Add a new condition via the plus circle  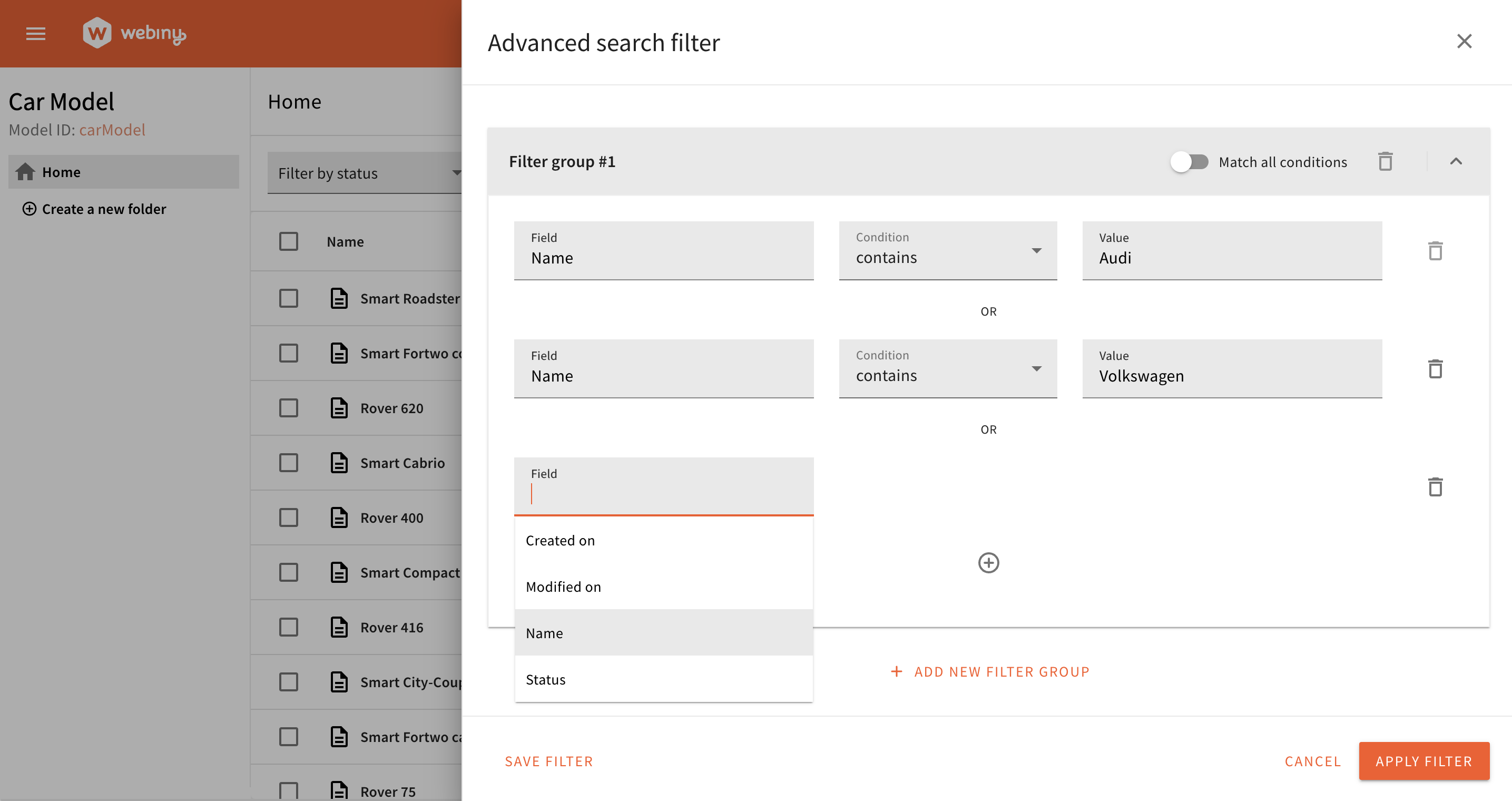pos(989,563)
